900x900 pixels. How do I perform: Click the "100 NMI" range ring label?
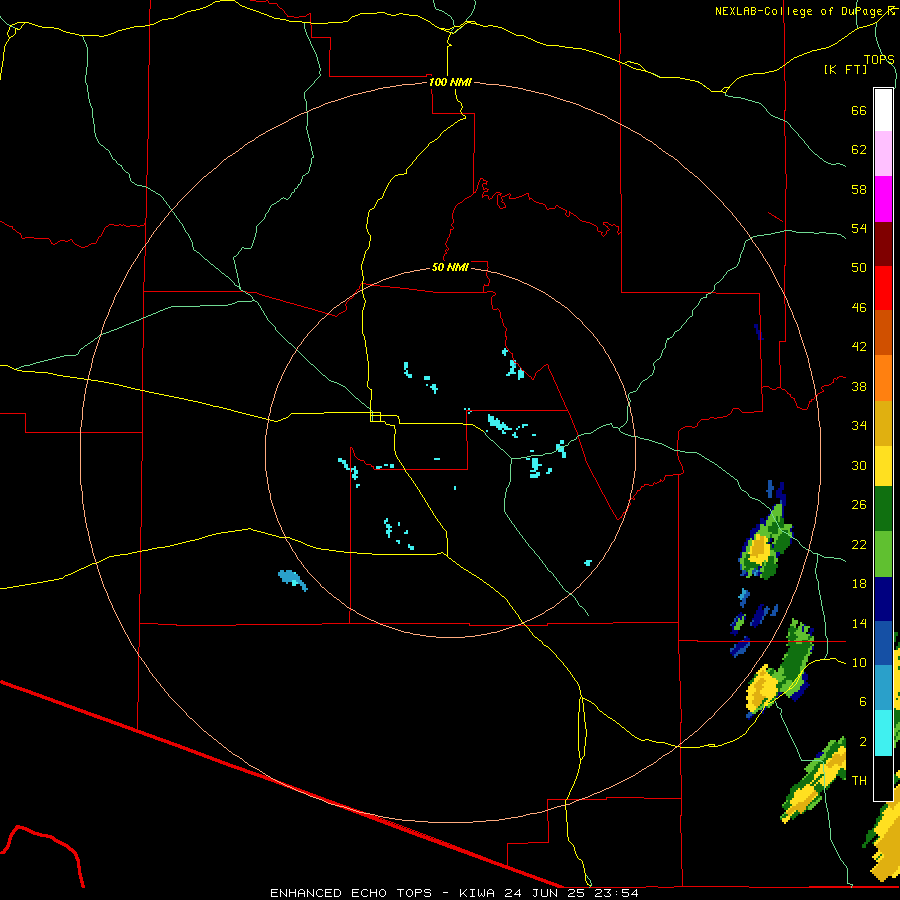451,82
